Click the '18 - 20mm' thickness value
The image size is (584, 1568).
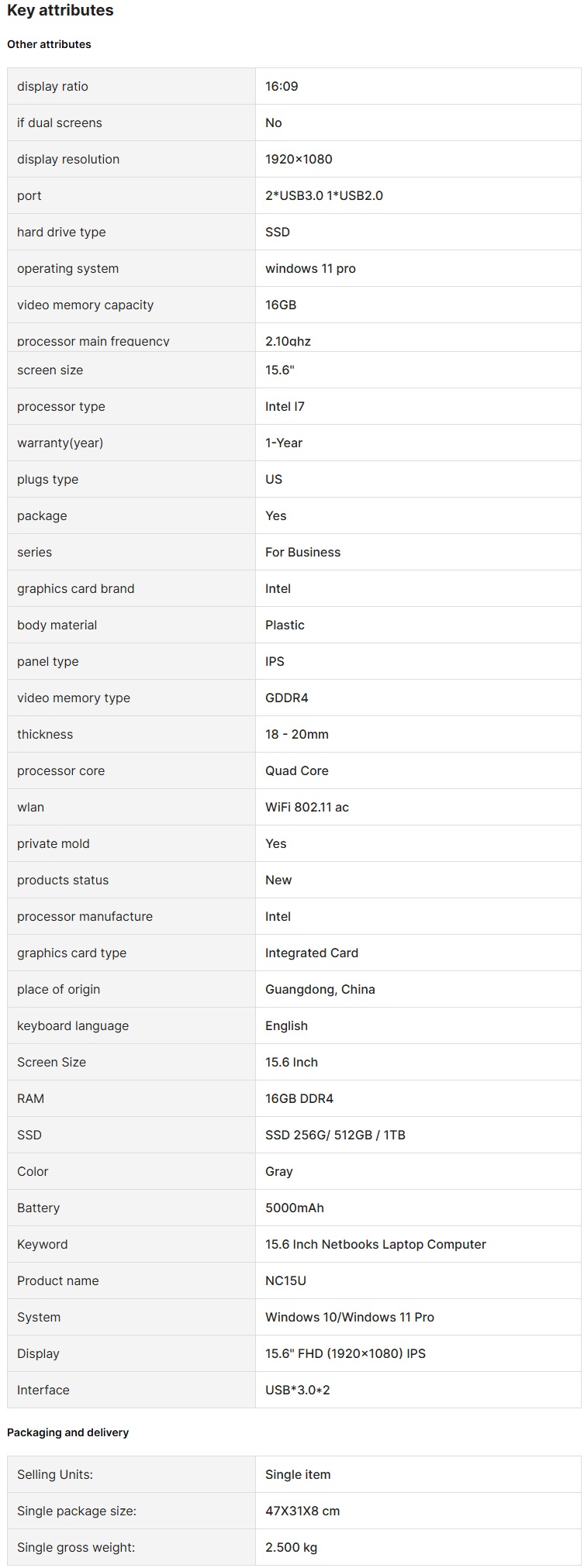297,734
